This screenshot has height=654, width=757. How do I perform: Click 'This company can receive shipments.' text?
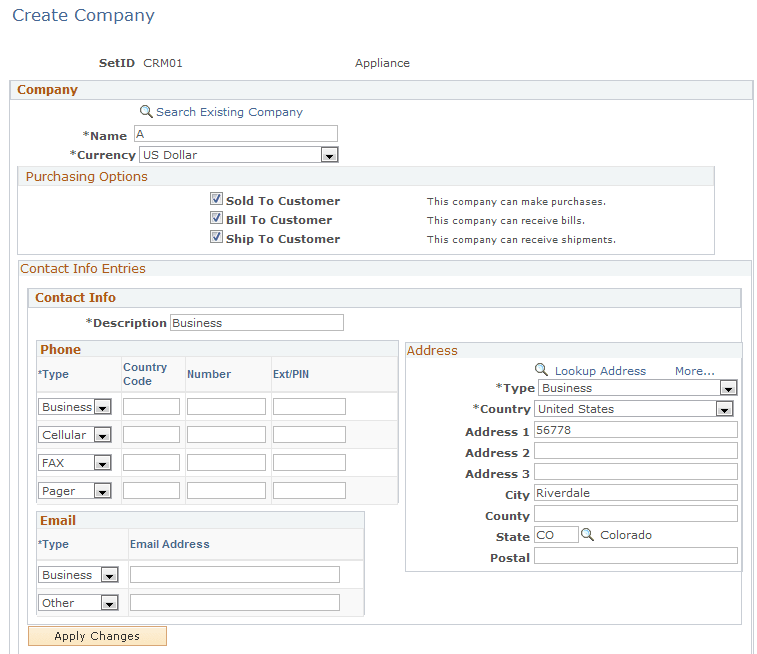[x=521, y=240]
